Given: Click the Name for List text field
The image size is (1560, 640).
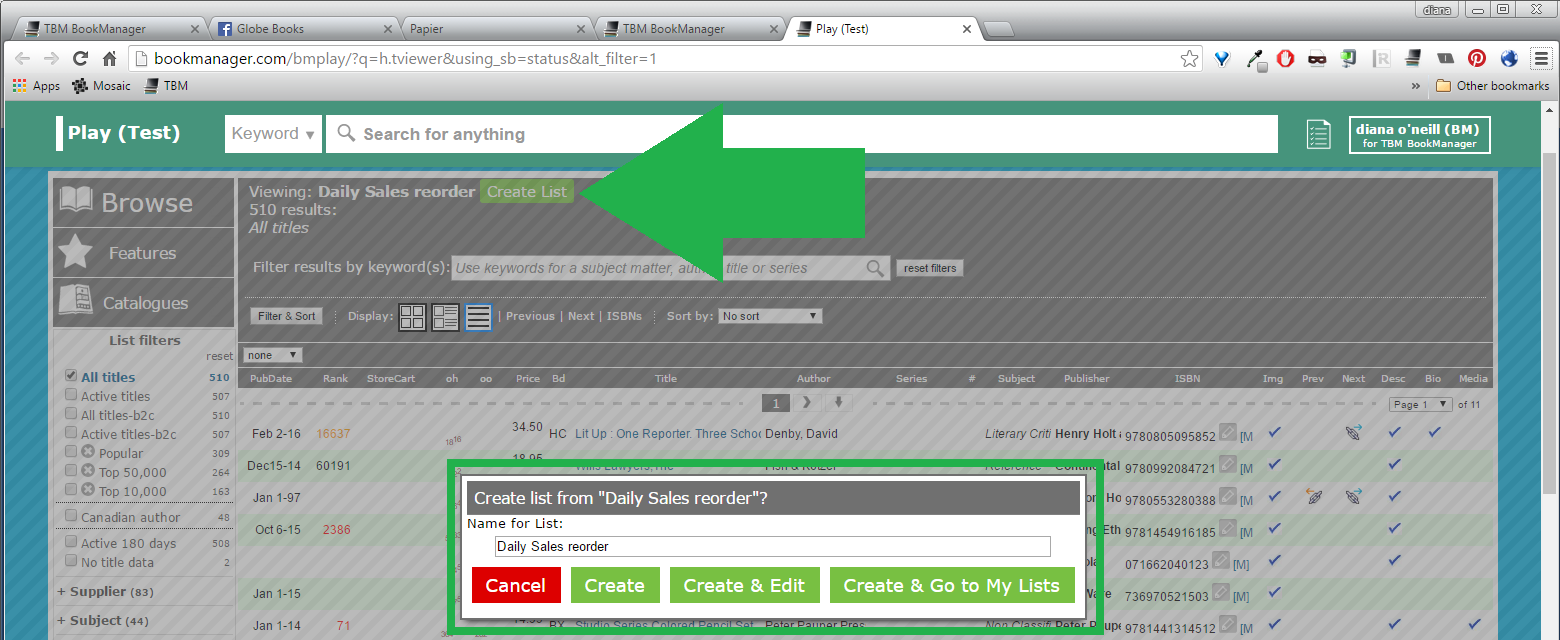Looking at the screenshot, I should (x=772, y=546).
